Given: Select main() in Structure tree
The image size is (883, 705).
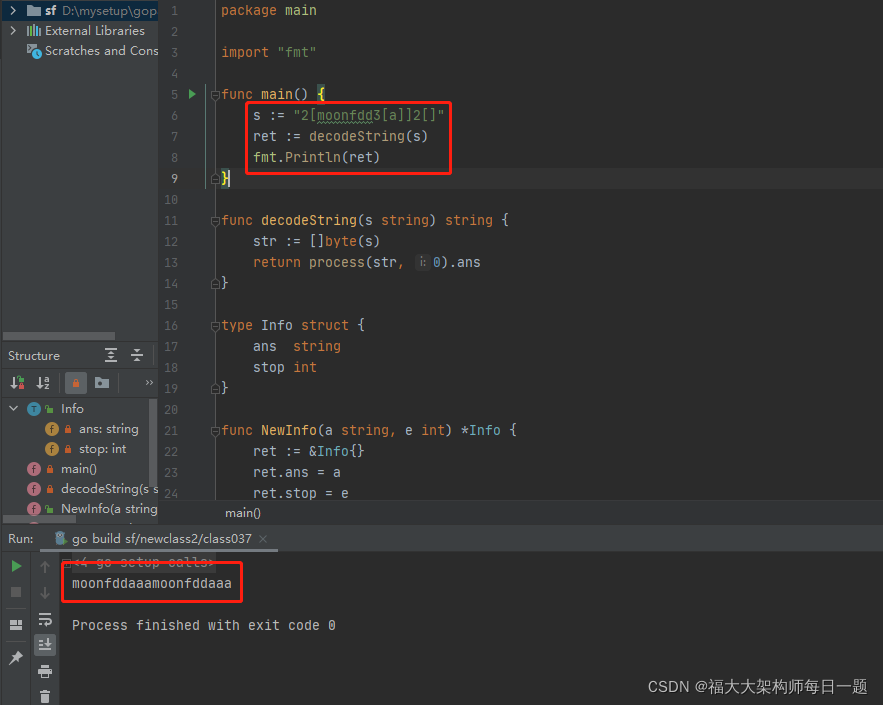Looking at the screenshot, I should (79, 468).
